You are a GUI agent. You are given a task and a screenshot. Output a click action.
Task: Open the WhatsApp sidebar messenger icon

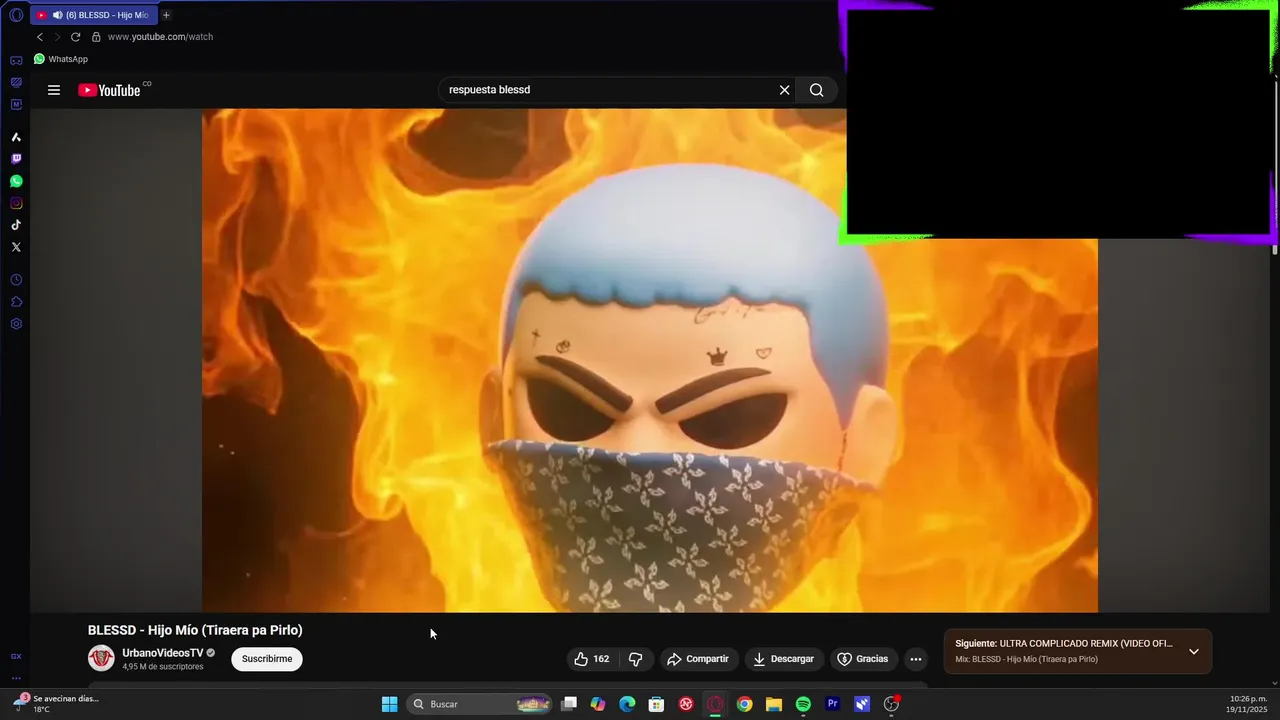16,181
